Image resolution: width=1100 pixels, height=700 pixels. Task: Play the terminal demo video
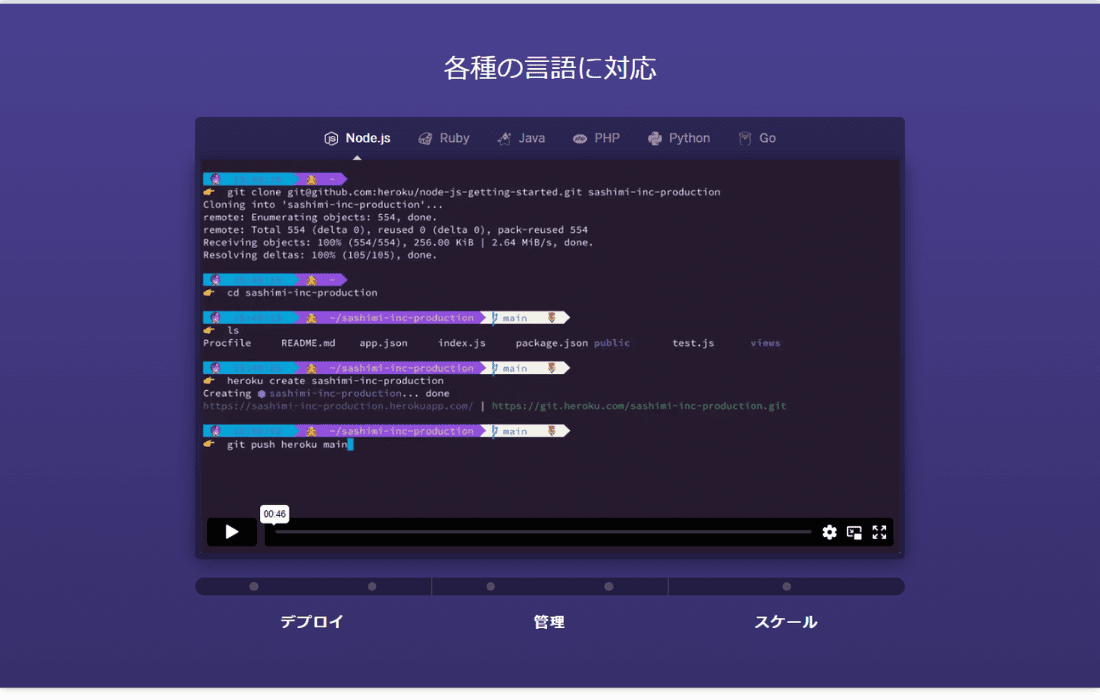232,532
